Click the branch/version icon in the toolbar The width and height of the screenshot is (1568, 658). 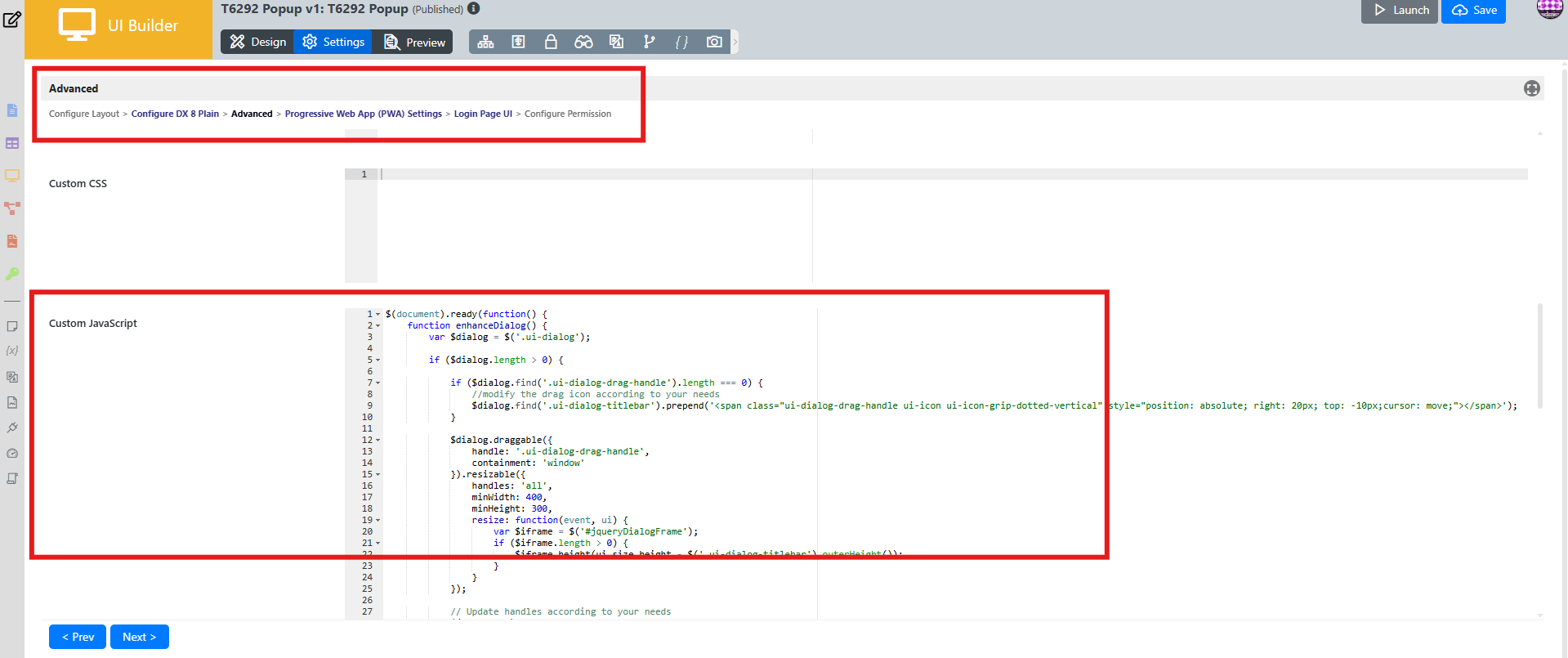(649, 42)
